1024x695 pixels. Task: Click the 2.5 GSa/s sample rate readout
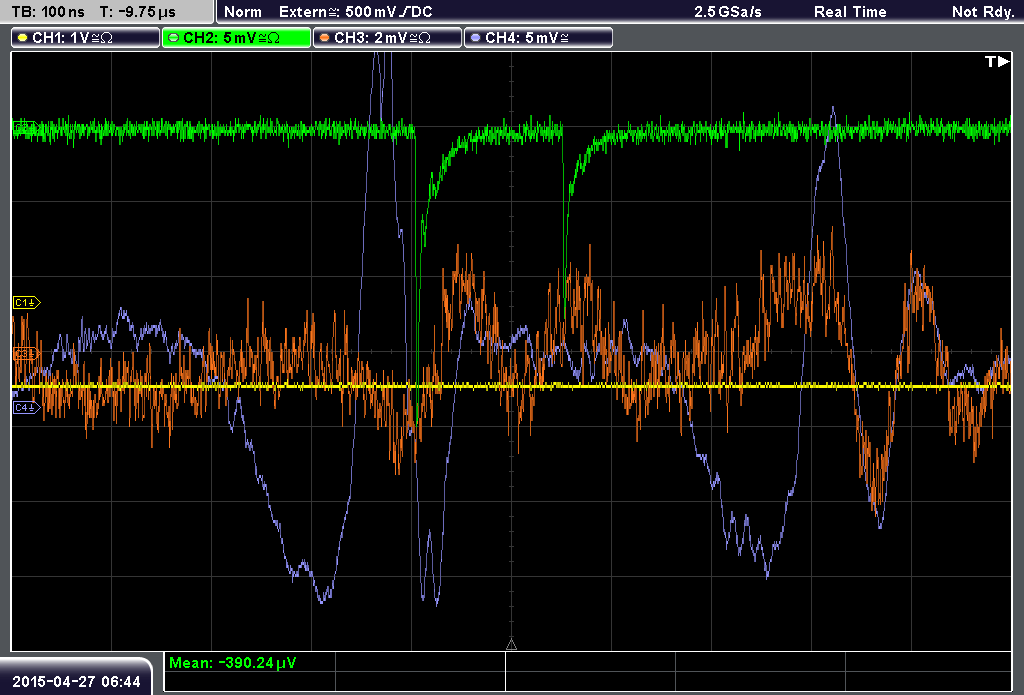[x=728, y=12]
